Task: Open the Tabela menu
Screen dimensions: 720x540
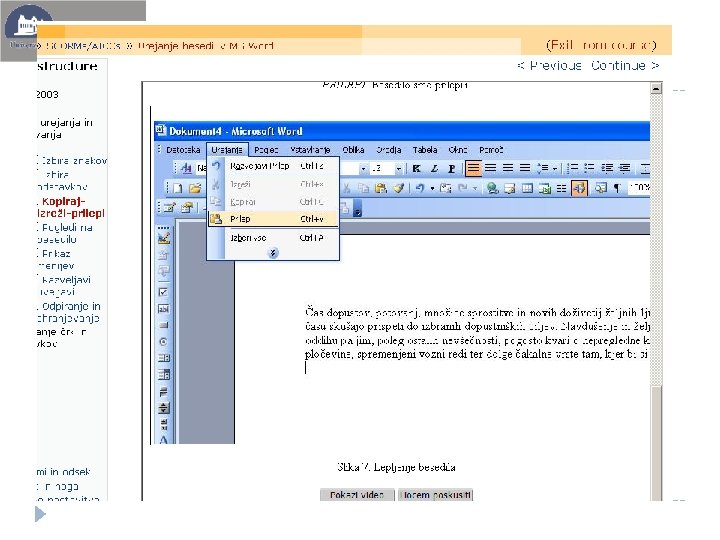Action: (x=425, y=150)
